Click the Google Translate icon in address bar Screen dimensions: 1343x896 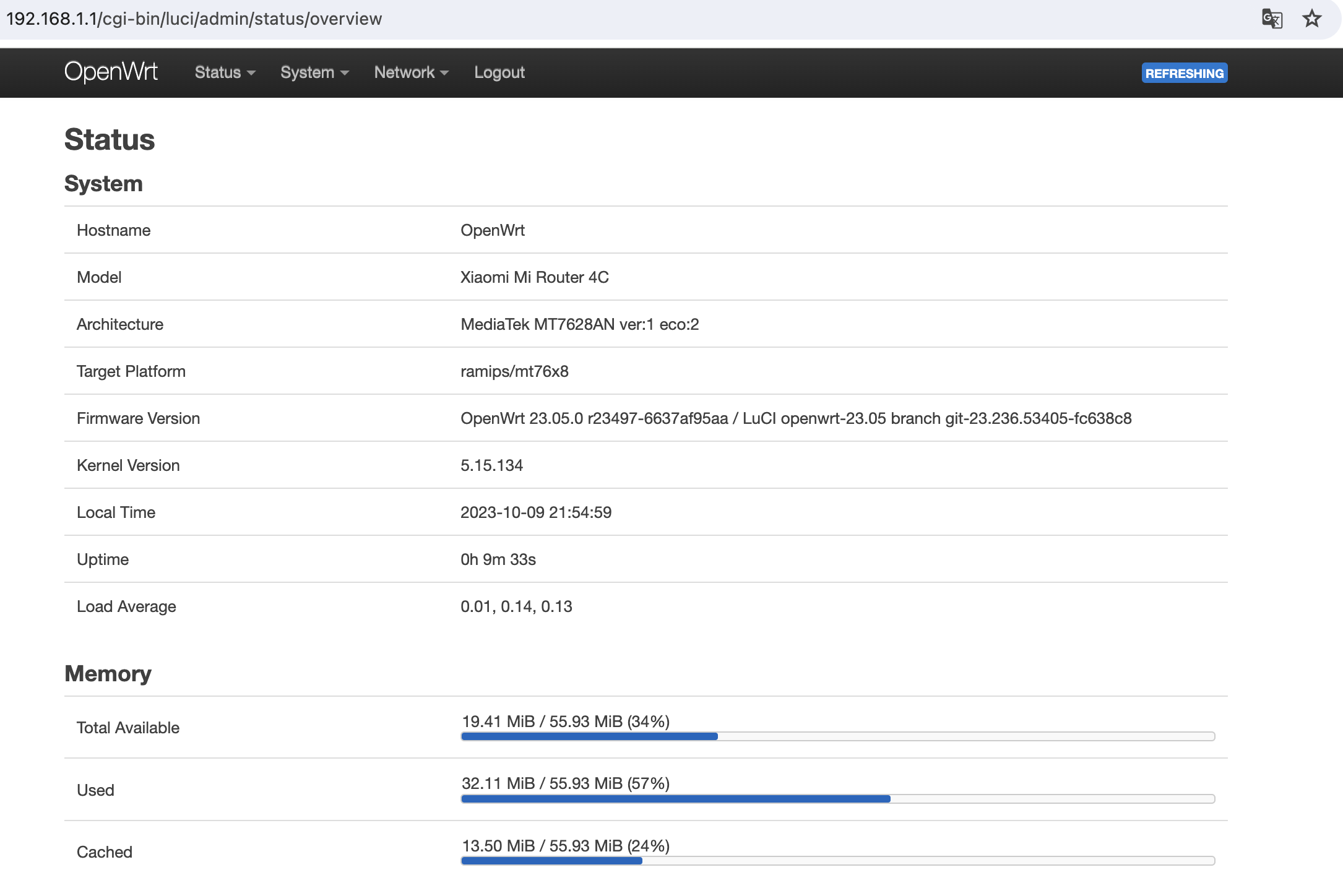pos(1272,19)
